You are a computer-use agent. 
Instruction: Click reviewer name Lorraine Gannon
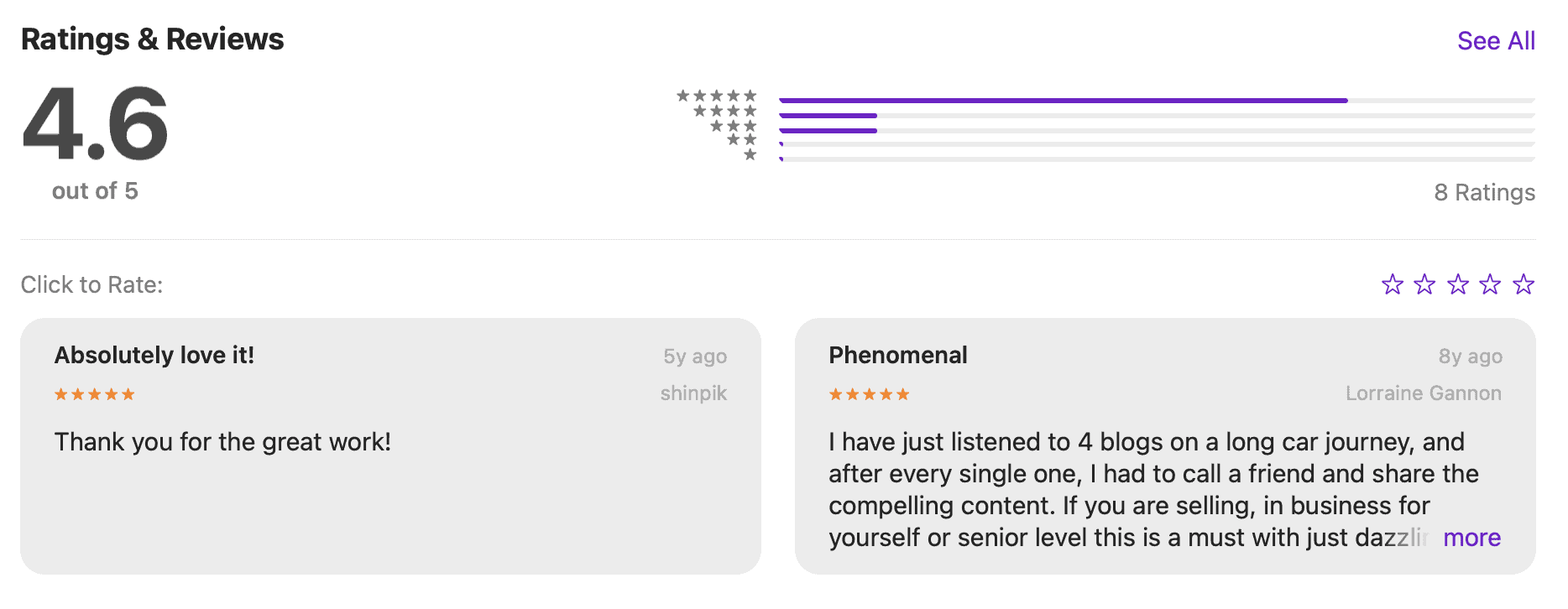pos(1423,393)
